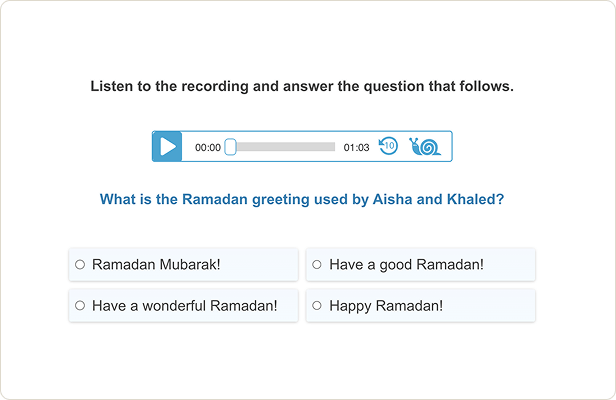Click the audio progress slider handle

point(230,147)
